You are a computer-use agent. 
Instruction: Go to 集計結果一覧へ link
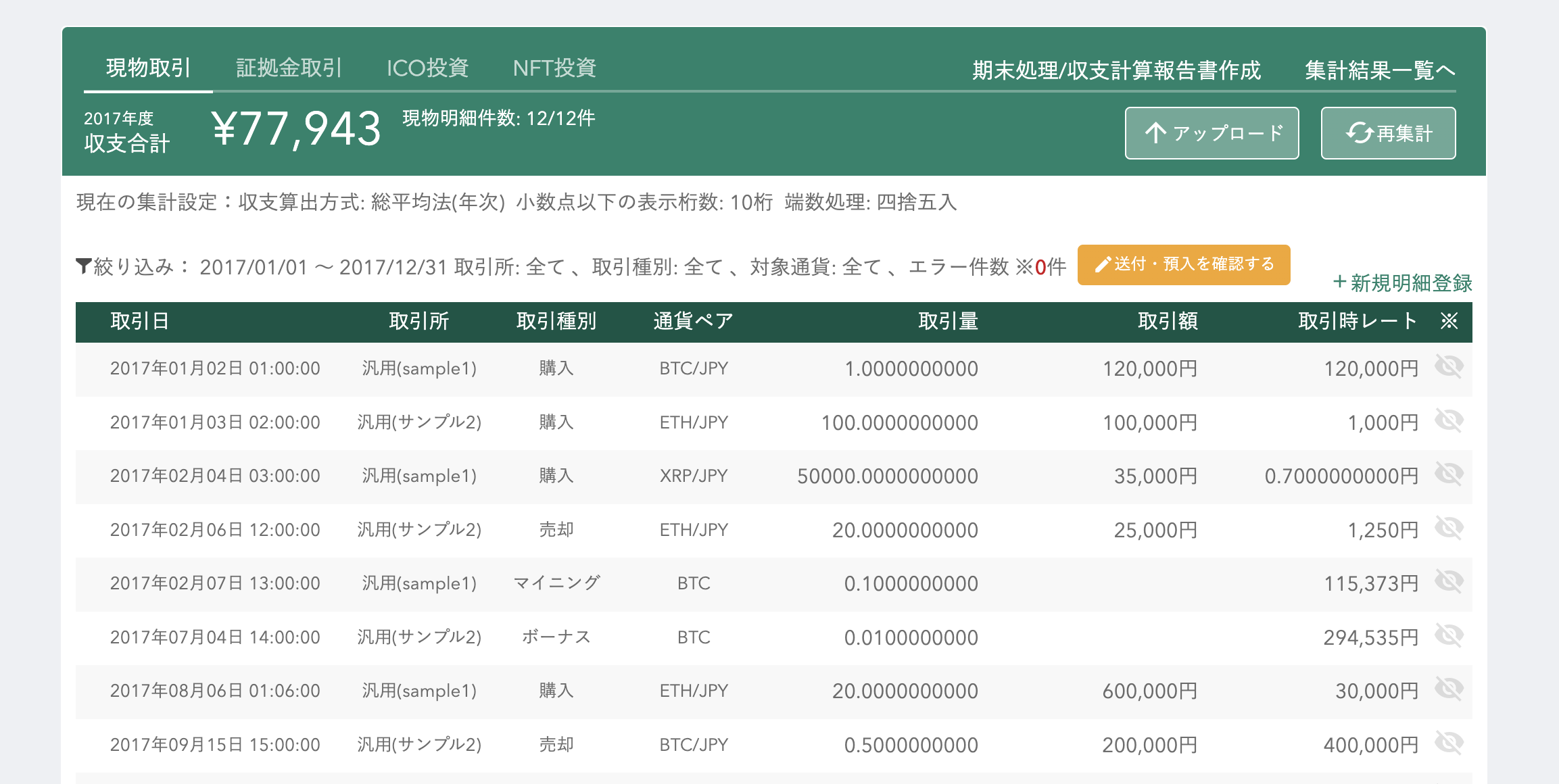tap(1379, 70)
